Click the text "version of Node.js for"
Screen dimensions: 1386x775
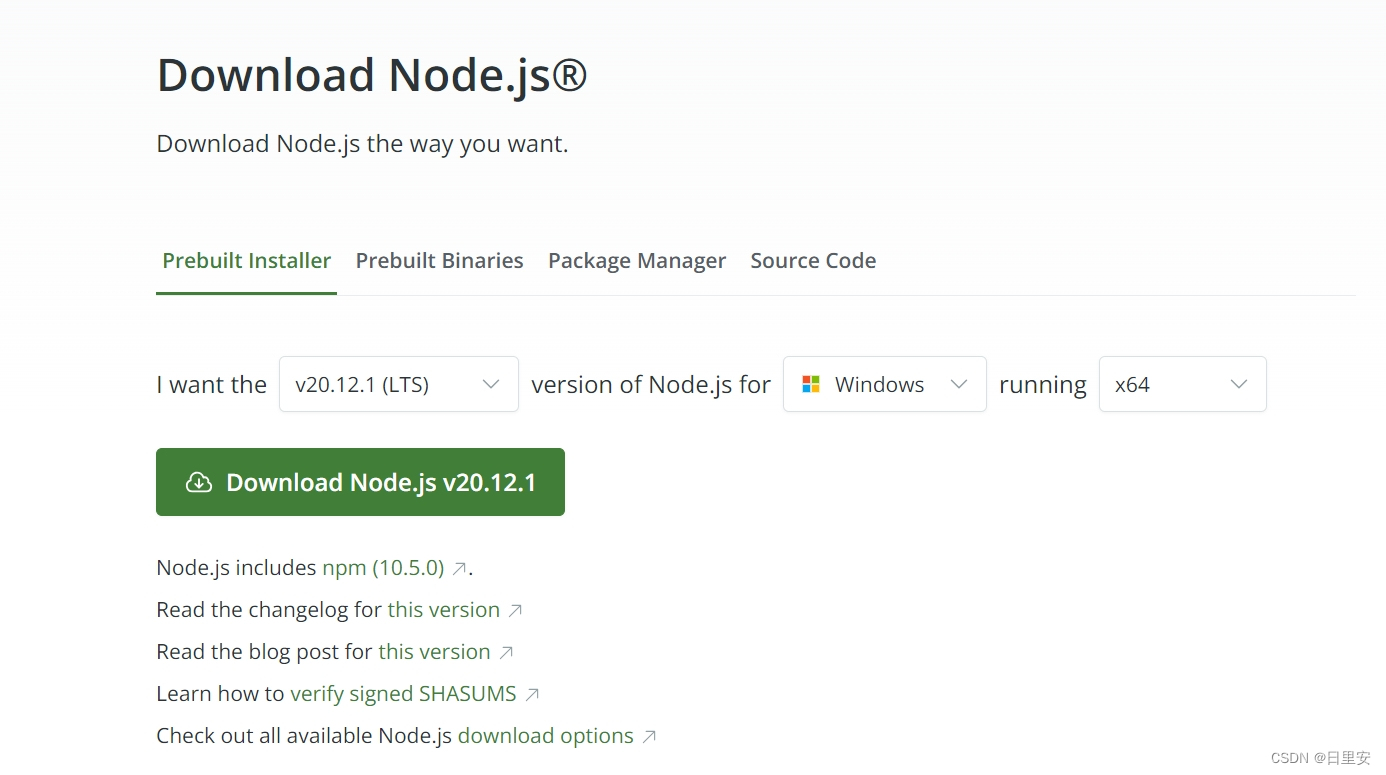pyautogui.click(x=651, y=385)
